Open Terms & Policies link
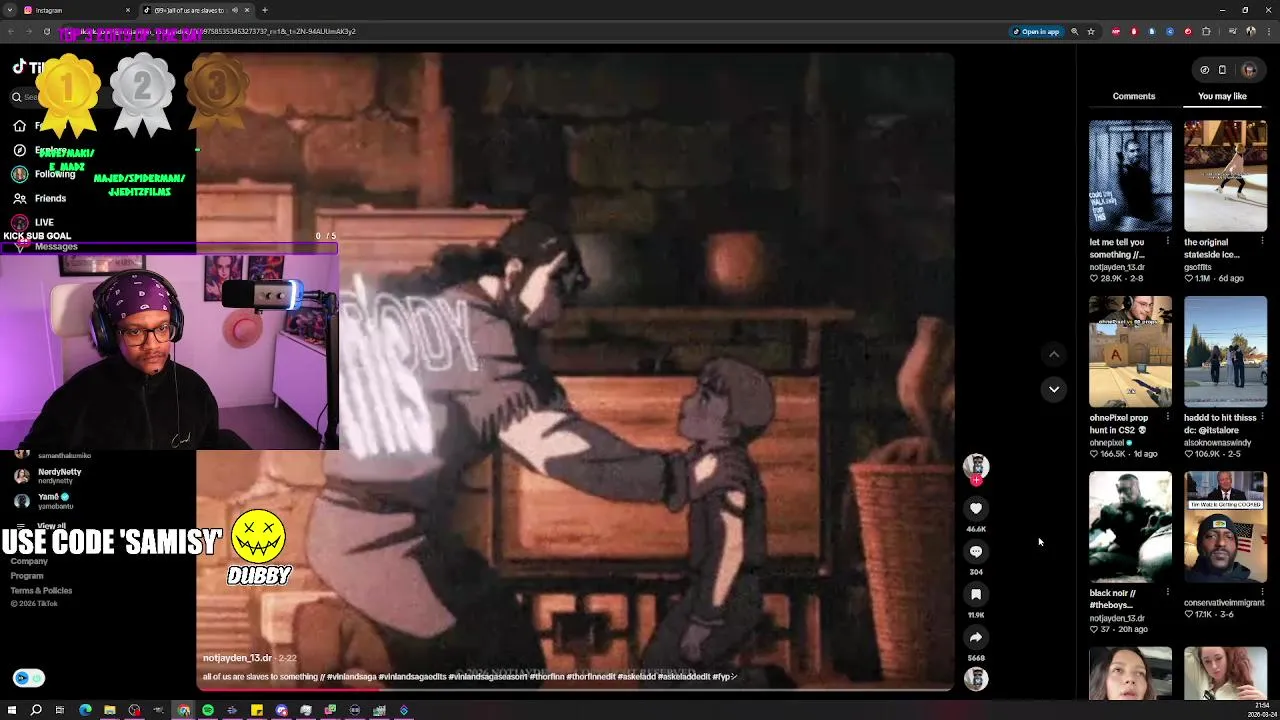The image size is (1280, 720). [41, 591]
